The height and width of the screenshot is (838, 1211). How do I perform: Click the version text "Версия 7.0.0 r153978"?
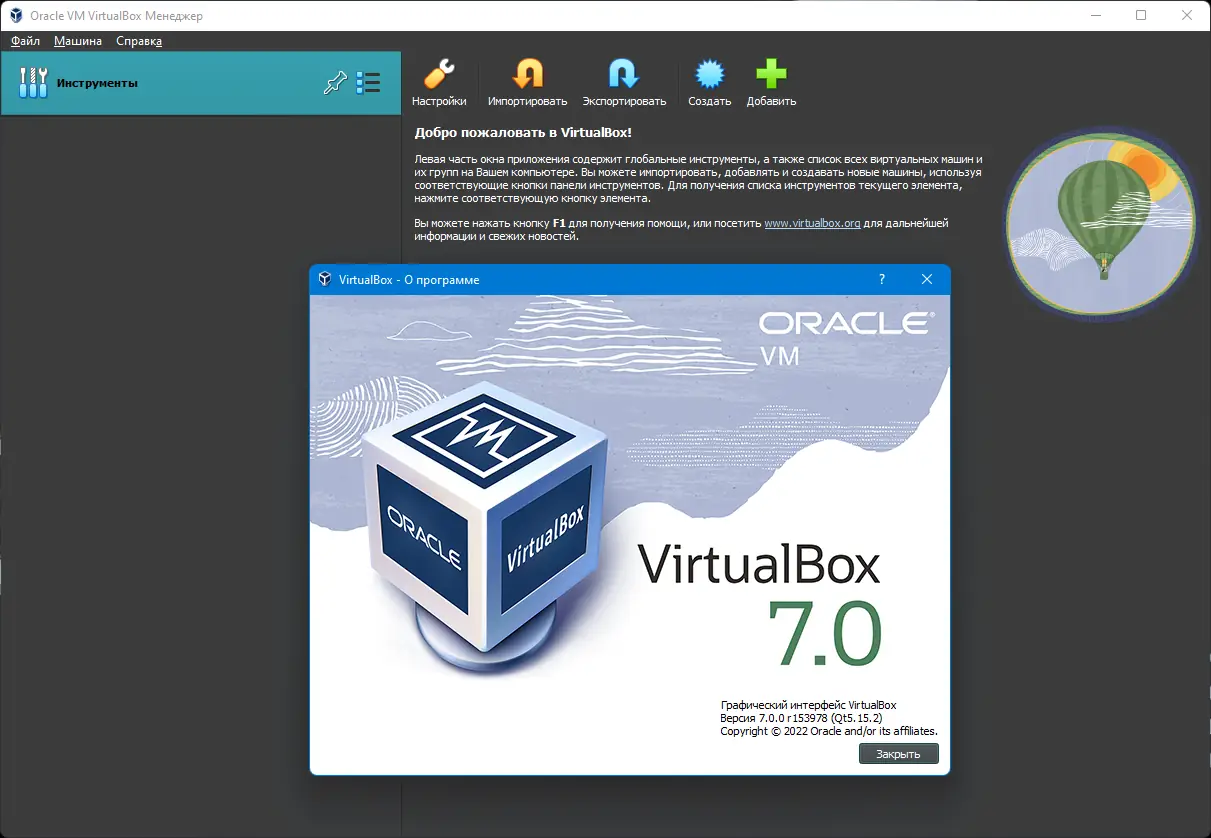(x=774, y=718)
